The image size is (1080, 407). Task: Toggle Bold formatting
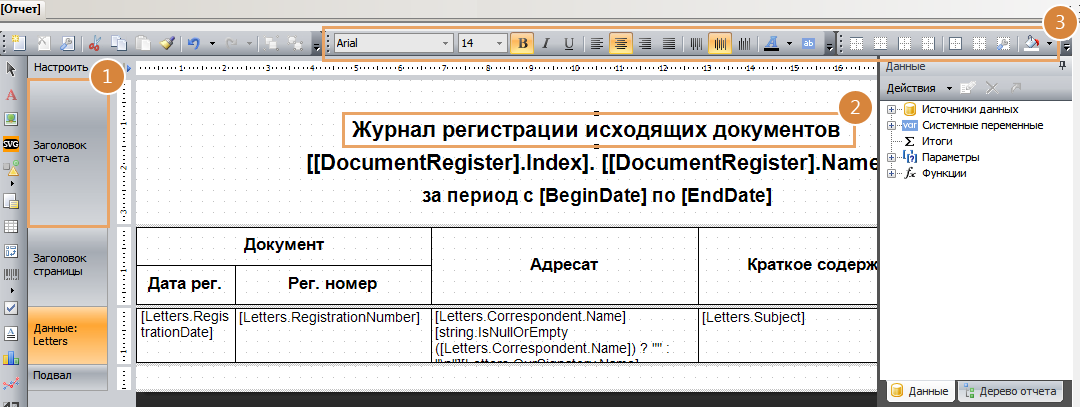(522, 43)
